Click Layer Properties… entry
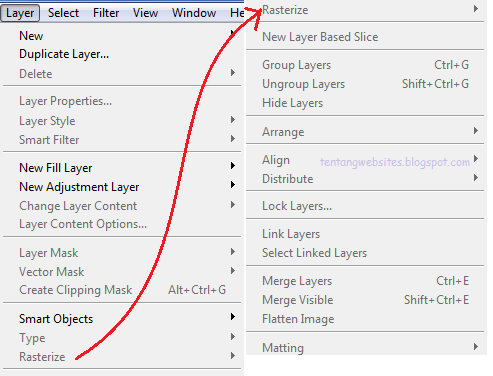This screenshot has height=376, width=493. [x=122, y=101]
